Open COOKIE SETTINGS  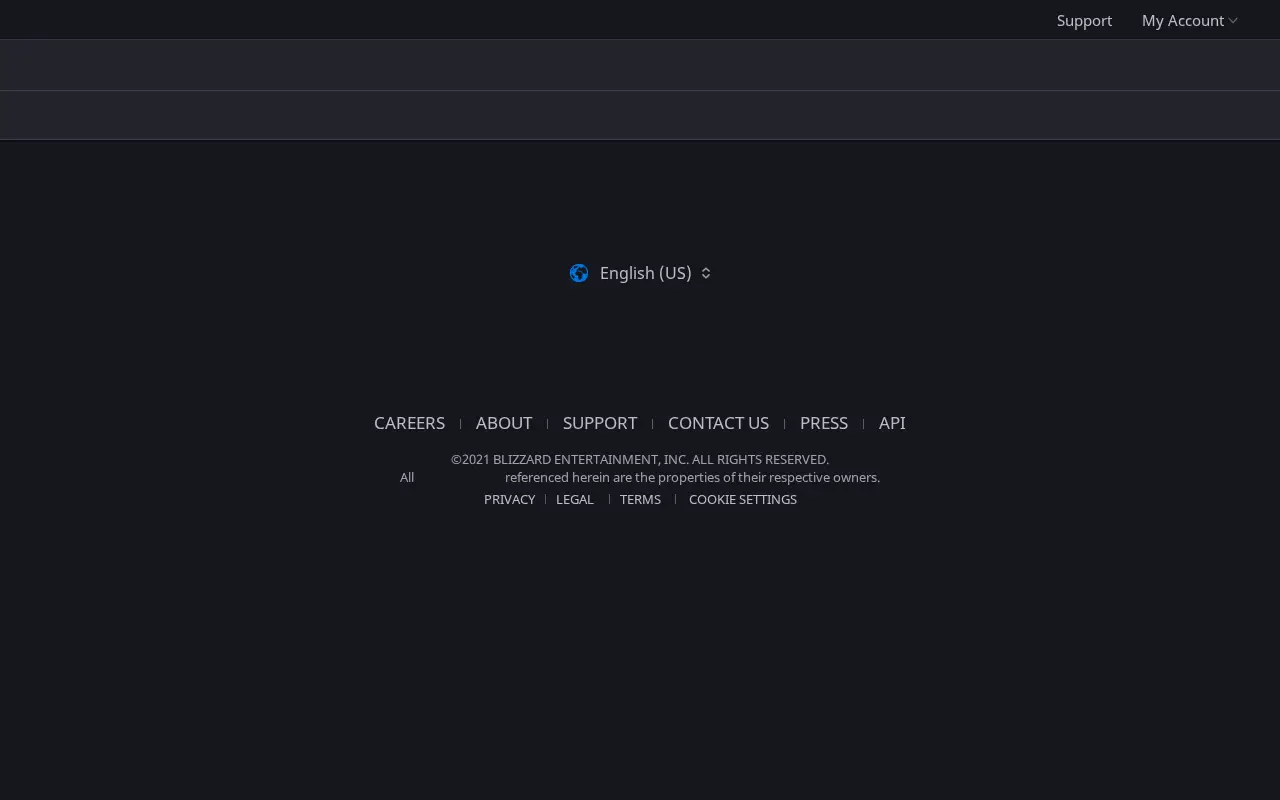(743, 499)
